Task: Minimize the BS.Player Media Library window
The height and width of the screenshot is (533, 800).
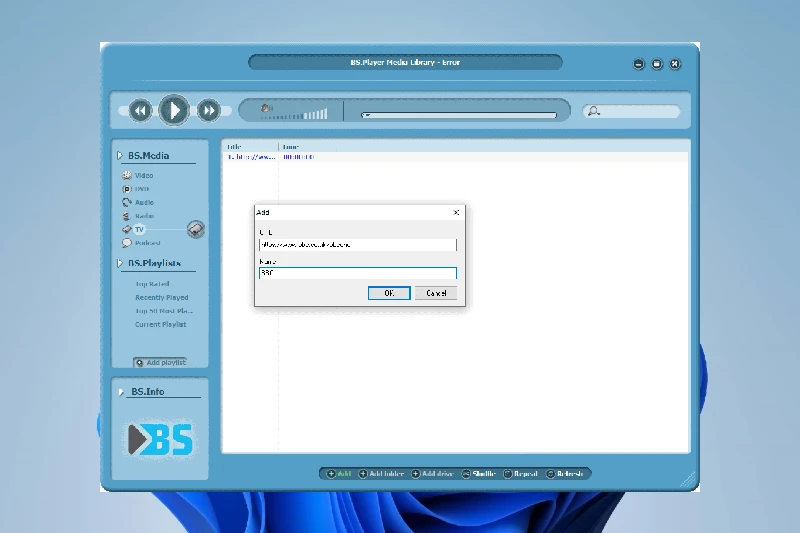Action: pyautogui.click(x=639, y=64)
